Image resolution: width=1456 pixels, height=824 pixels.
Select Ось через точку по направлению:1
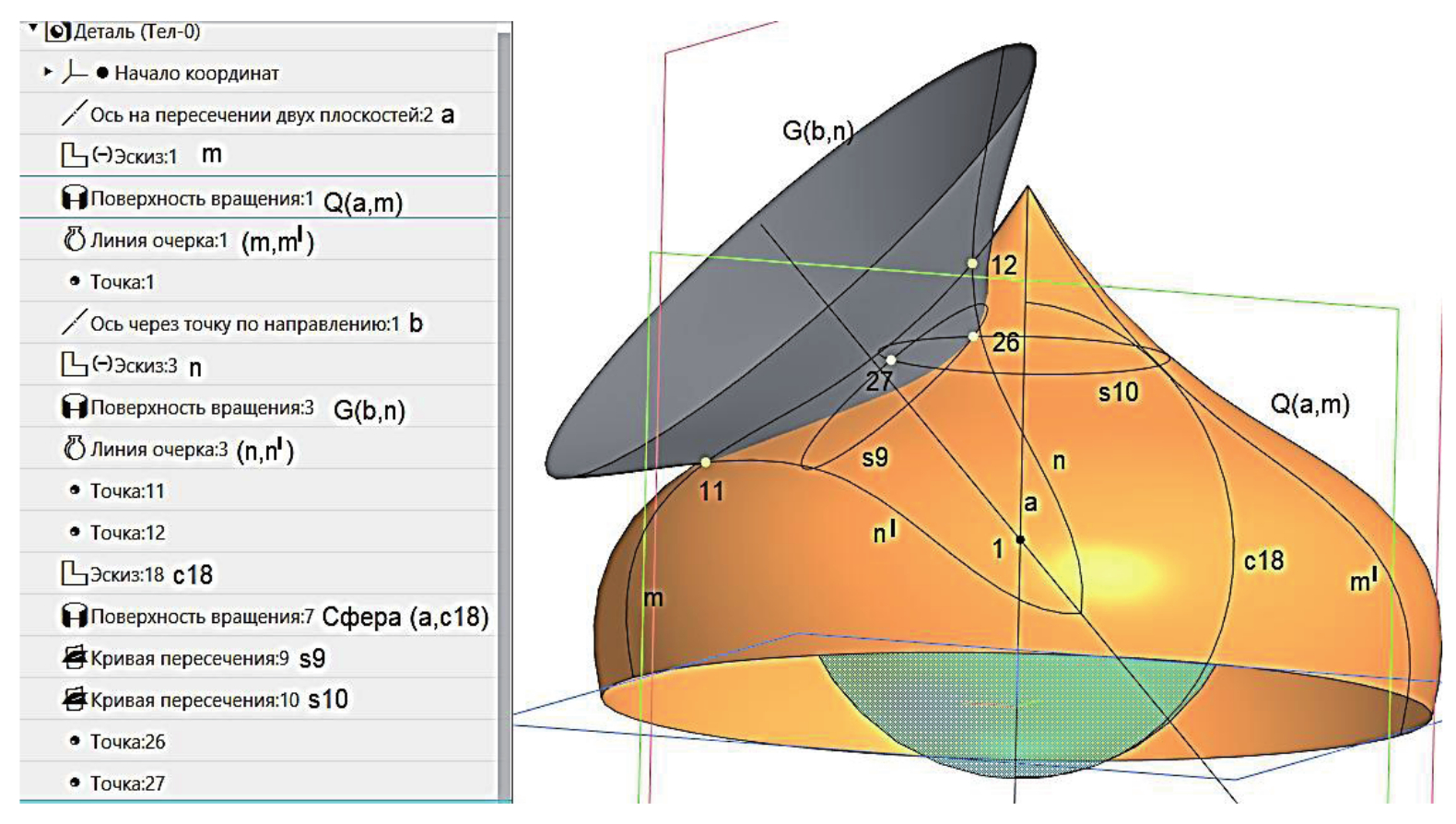click(x=244, y=324)
